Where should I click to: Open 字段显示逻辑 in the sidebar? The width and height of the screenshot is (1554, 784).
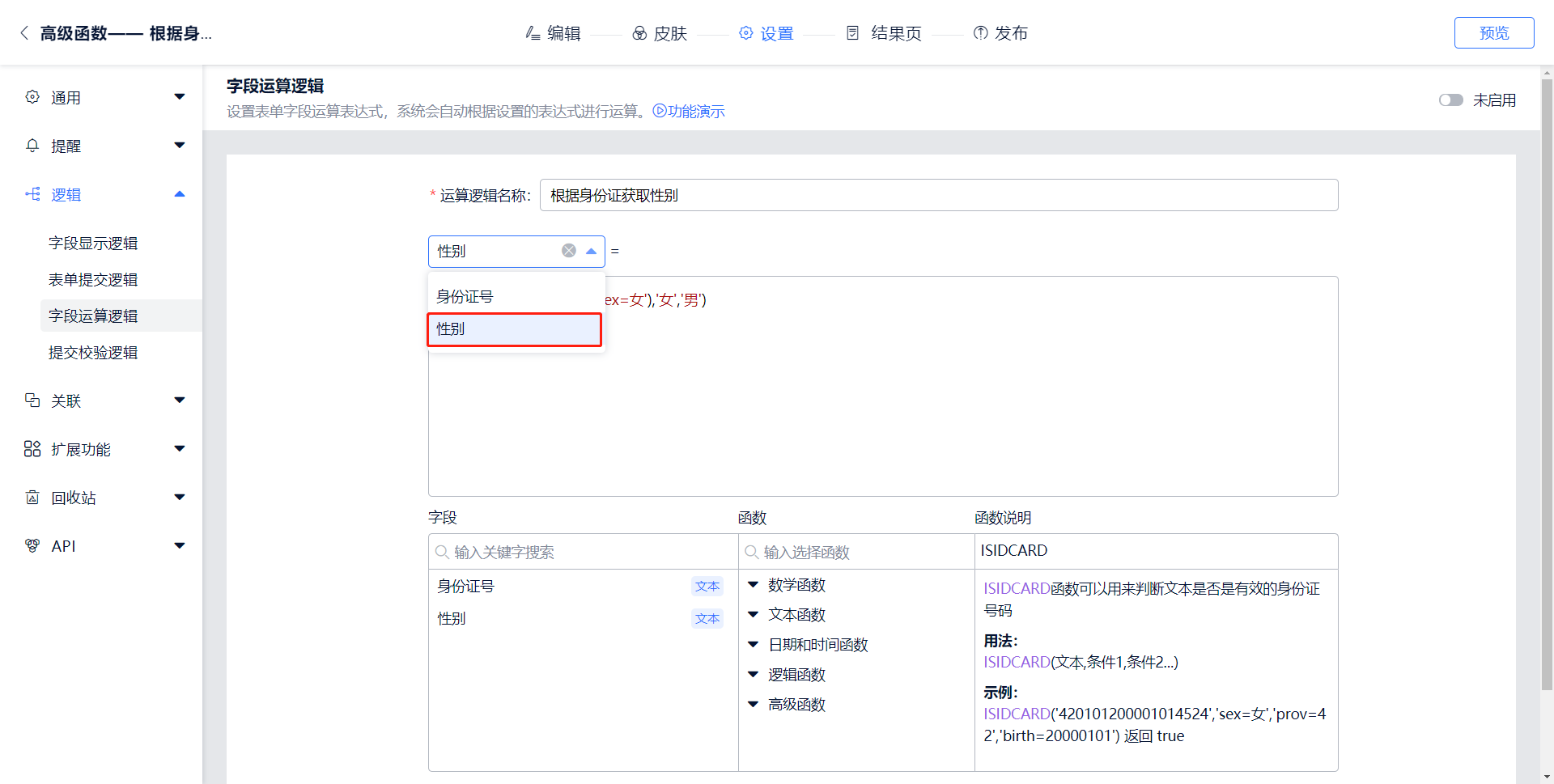tap(93, 244)
